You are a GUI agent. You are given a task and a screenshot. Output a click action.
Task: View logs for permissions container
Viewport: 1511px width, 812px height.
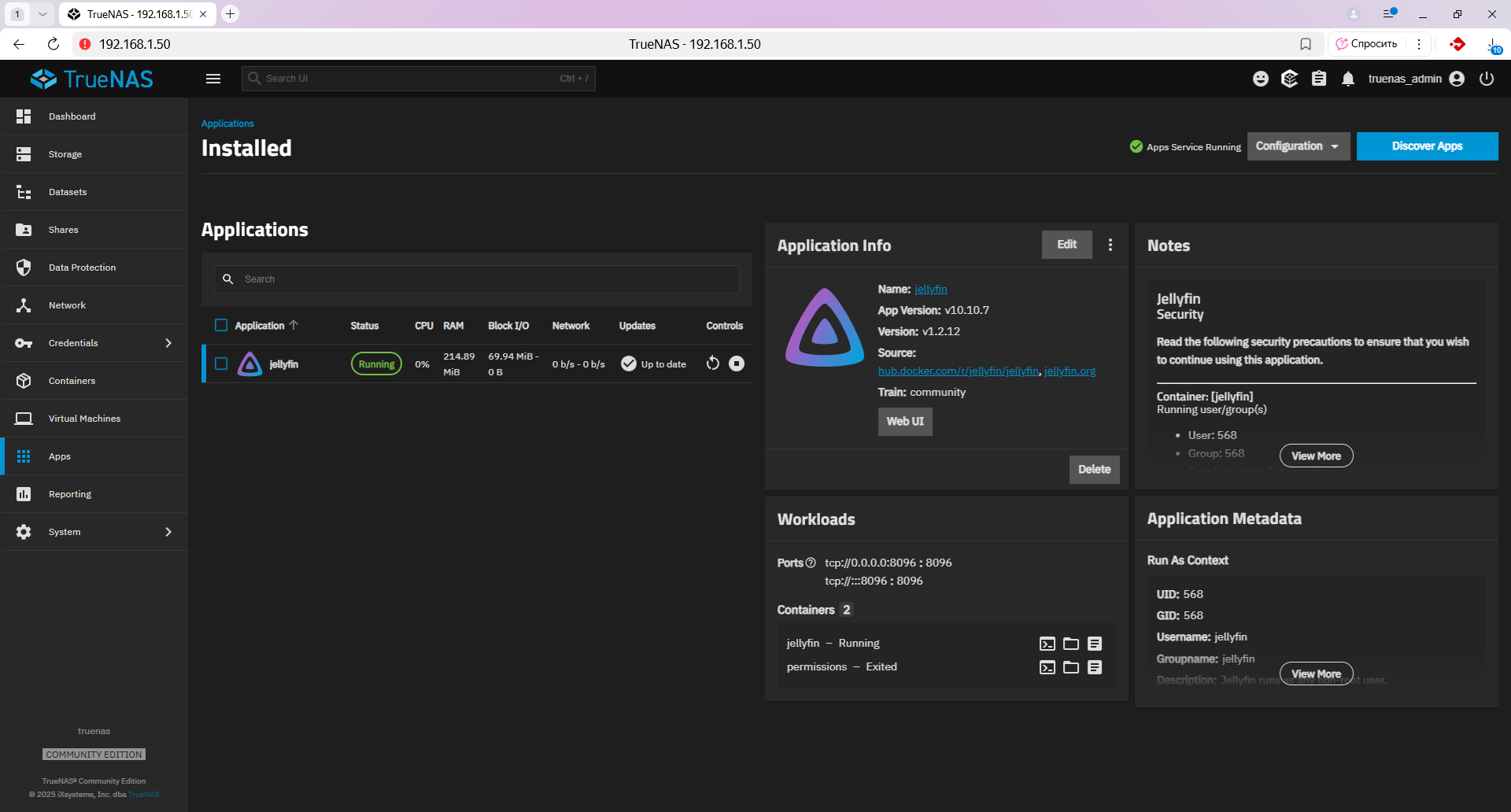(x=1095, y=667)
